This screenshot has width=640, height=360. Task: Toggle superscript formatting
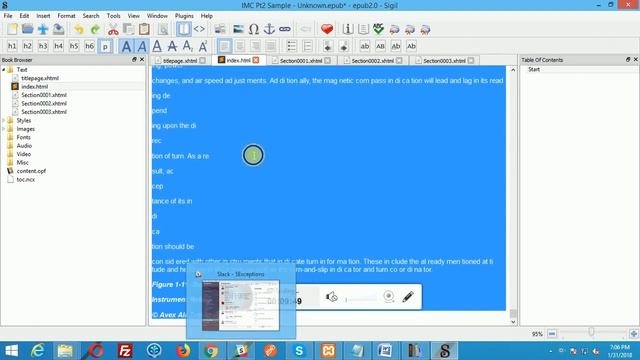point(203,46)
